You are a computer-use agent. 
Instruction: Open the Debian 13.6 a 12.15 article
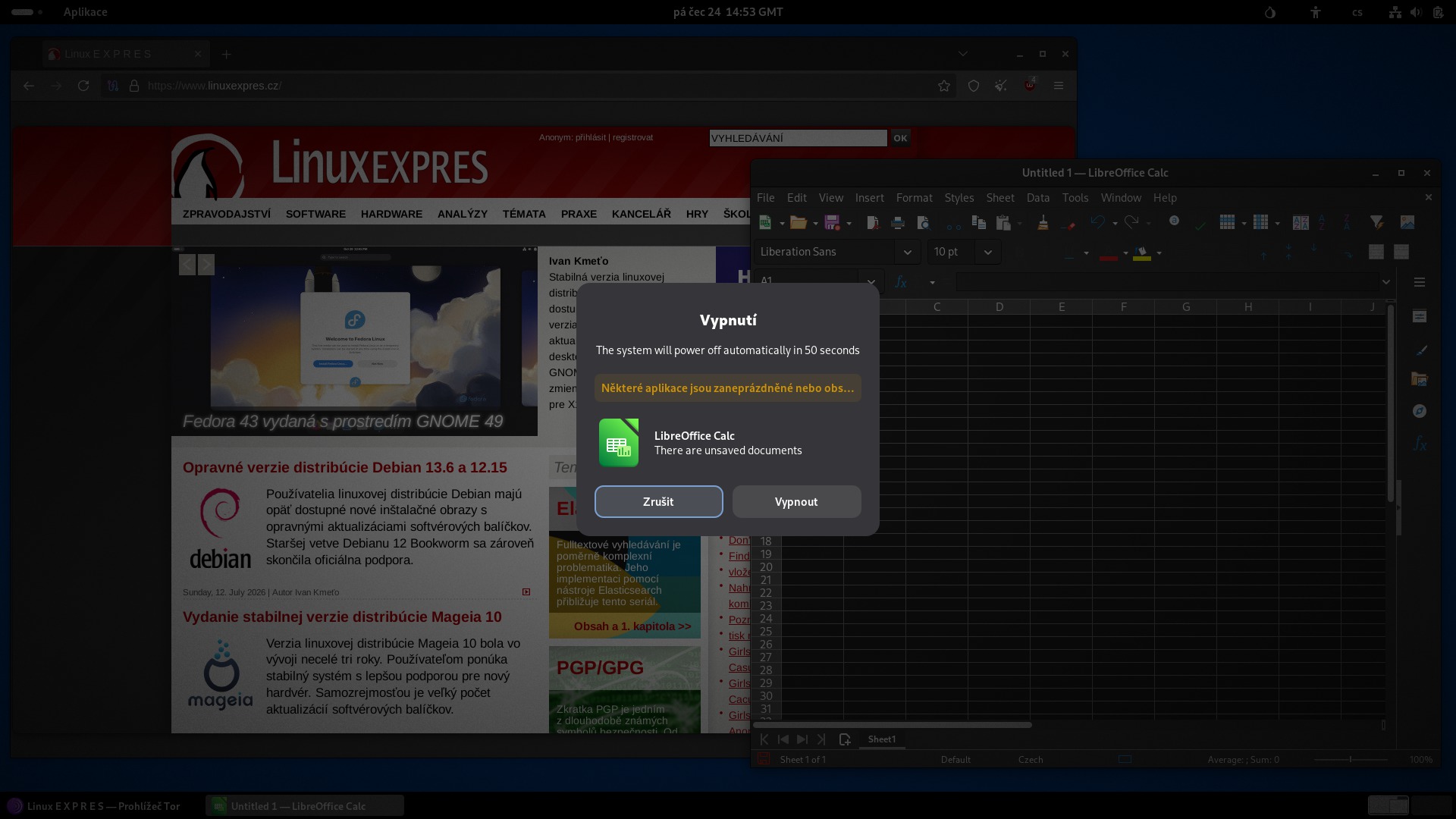click(x=345, y=467)
